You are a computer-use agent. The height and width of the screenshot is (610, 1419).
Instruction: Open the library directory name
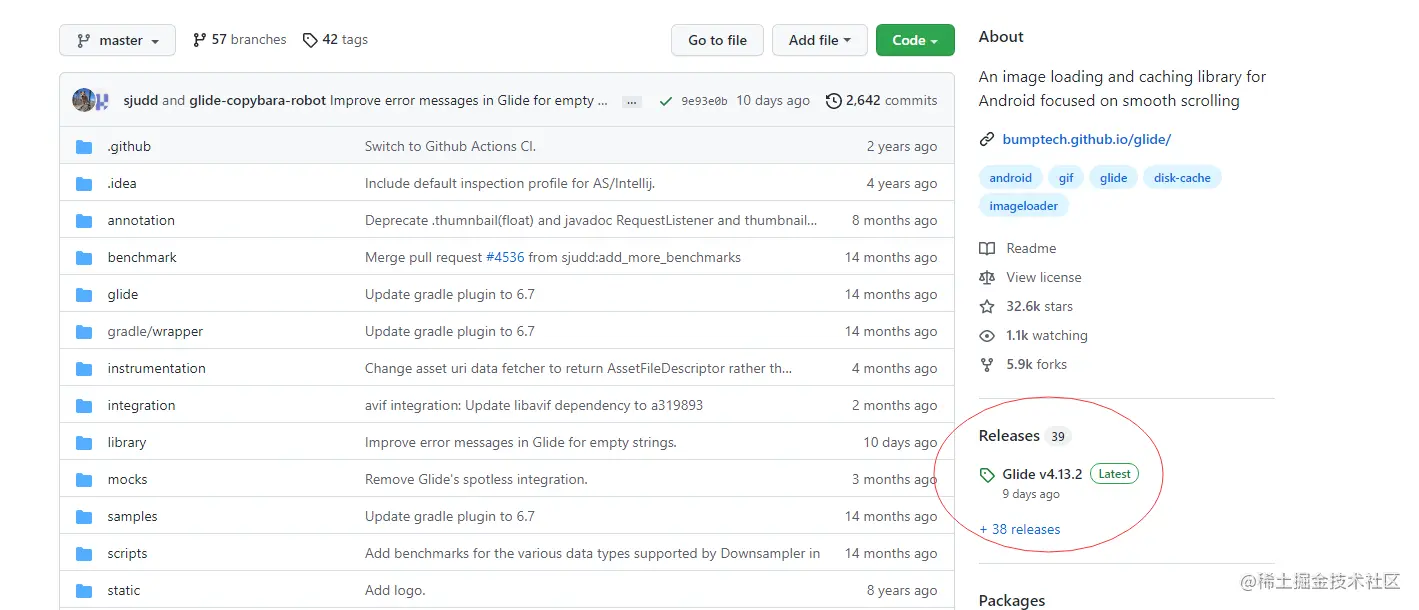tap(127, 442)
